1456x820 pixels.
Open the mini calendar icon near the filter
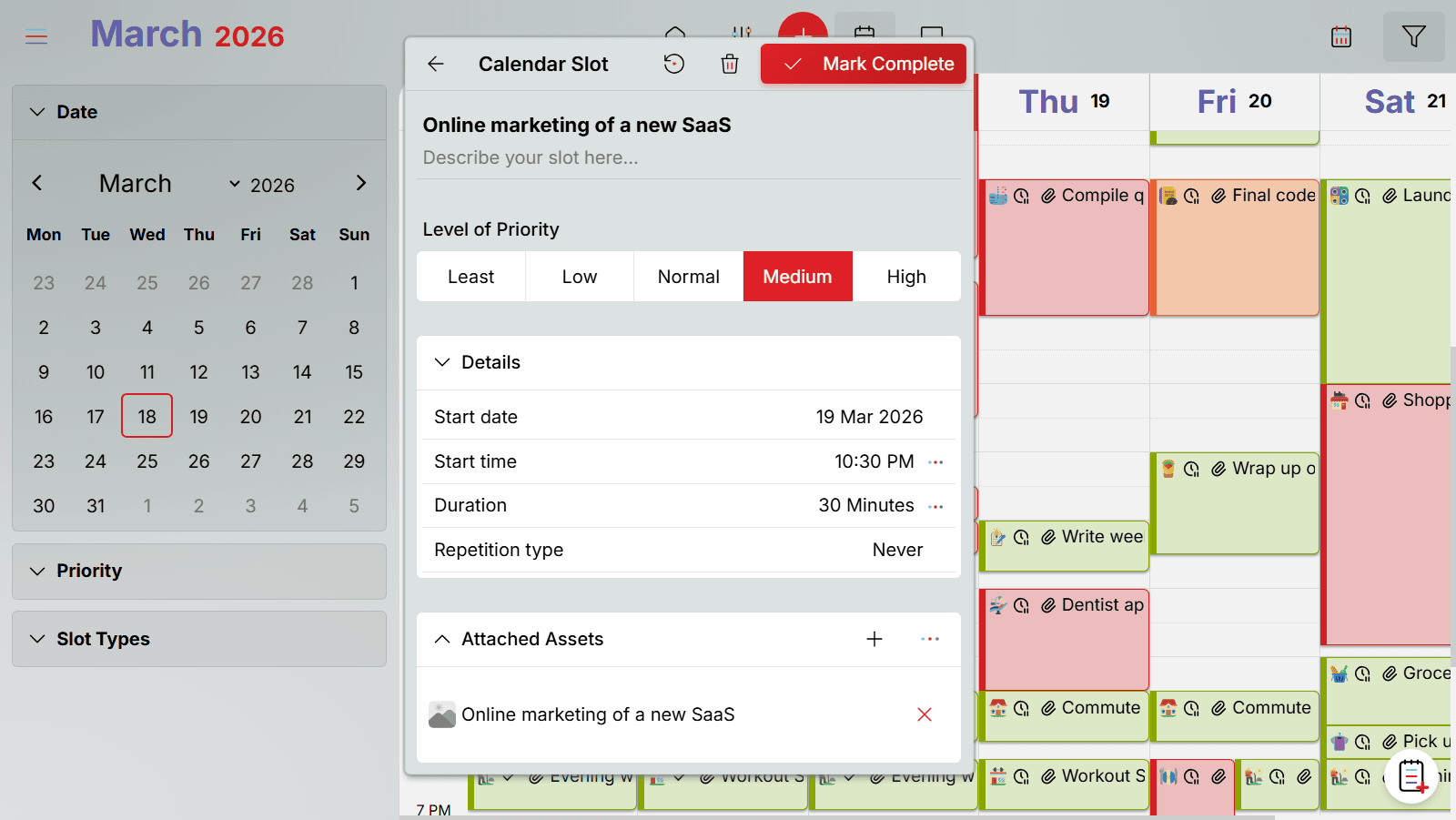pos(1340,36)
